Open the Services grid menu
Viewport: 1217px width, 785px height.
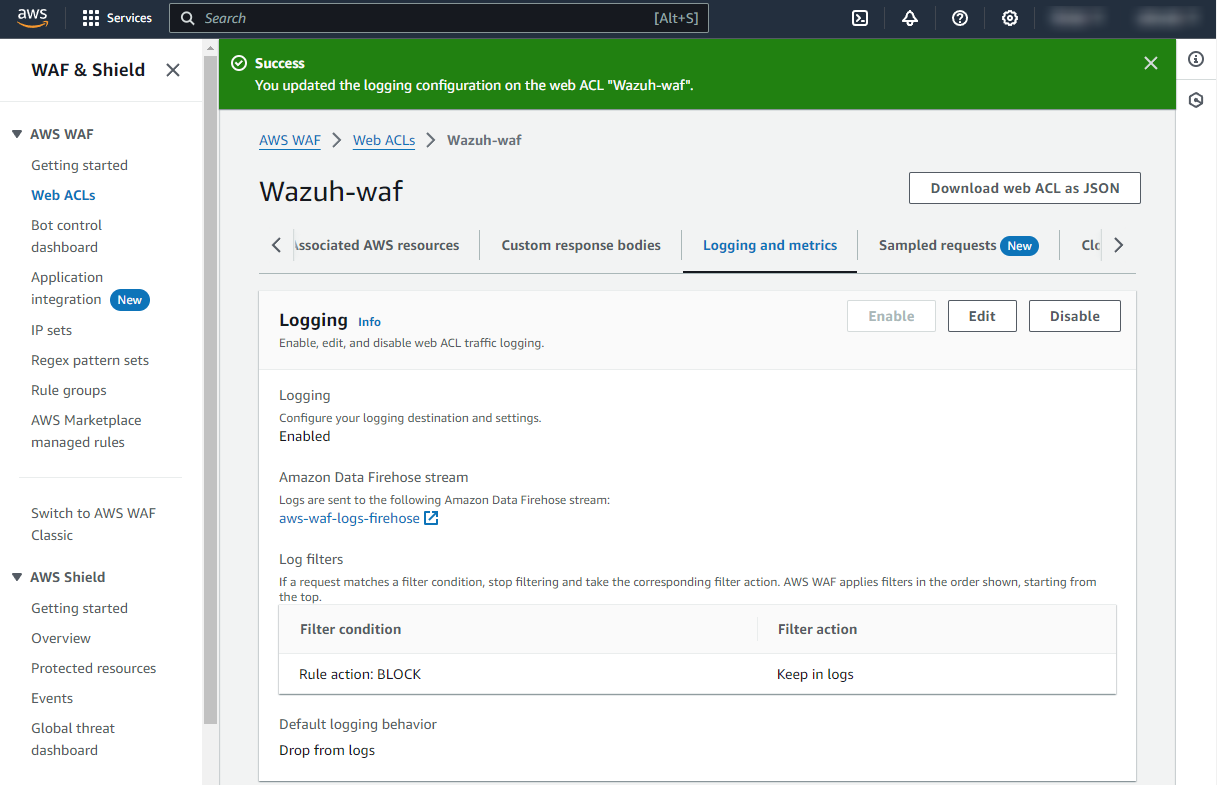(117, 18)
